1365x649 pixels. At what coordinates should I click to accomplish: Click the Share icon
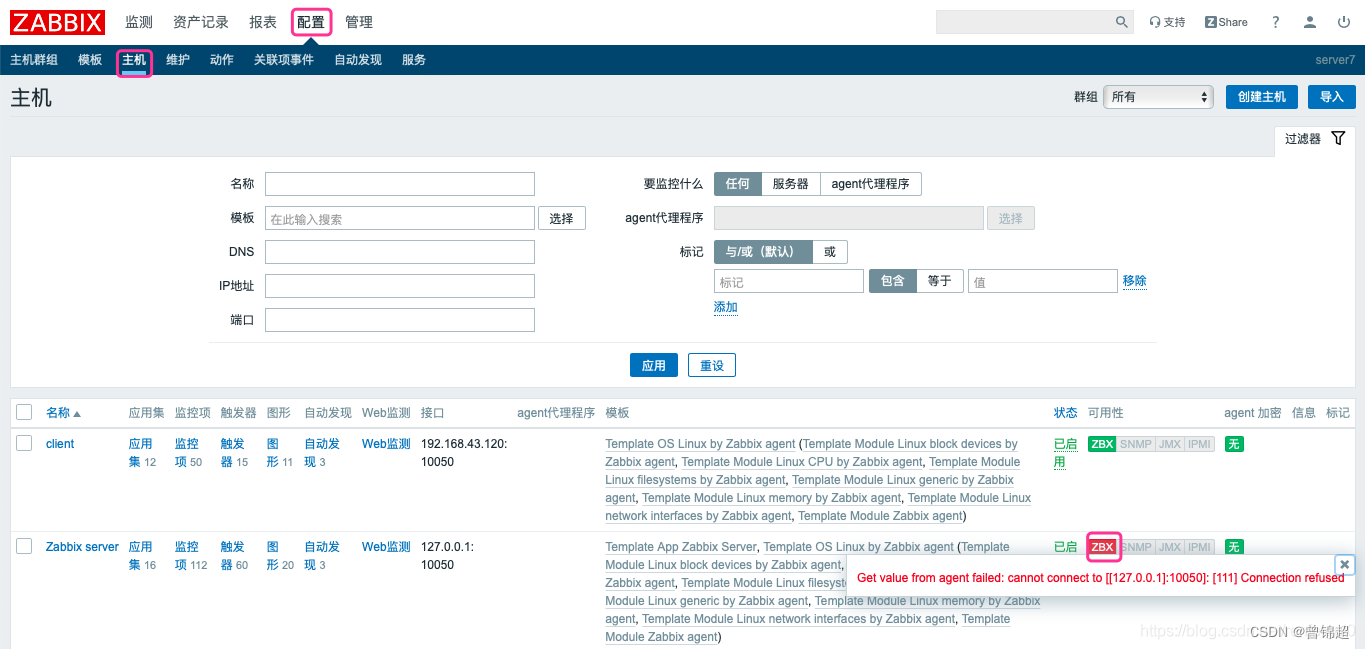point(1226,22)
